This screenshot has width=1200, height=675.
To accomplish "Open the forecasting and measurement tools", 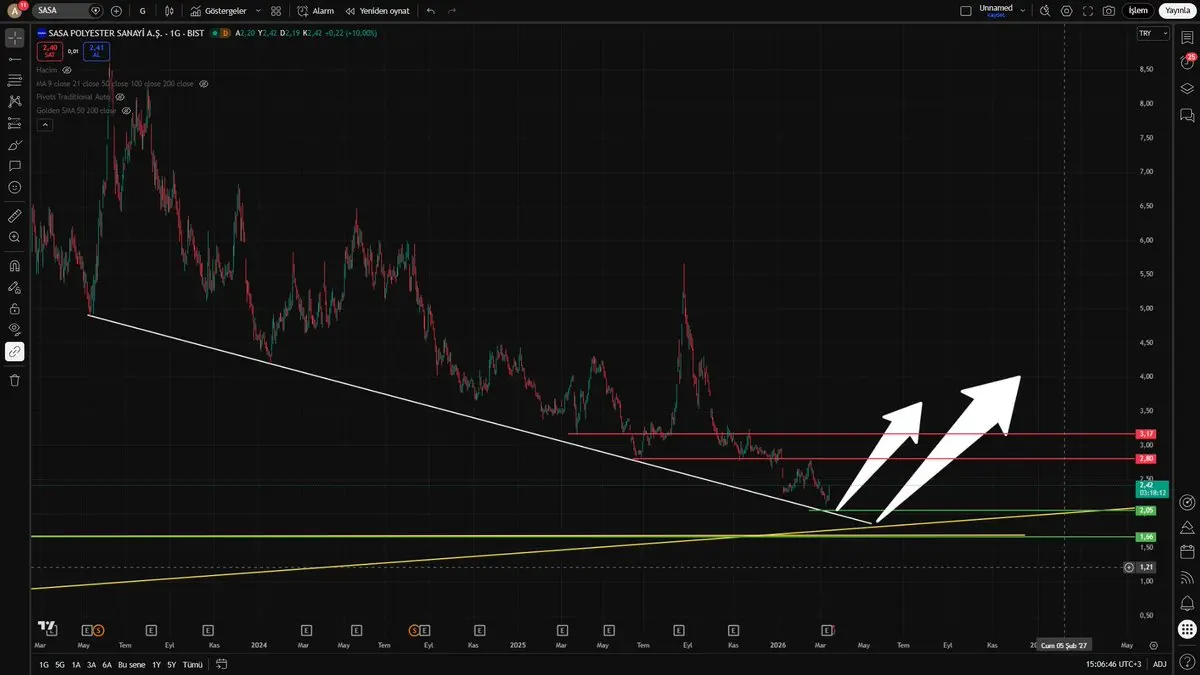I will pyautogui.click(x=15, y=123).
